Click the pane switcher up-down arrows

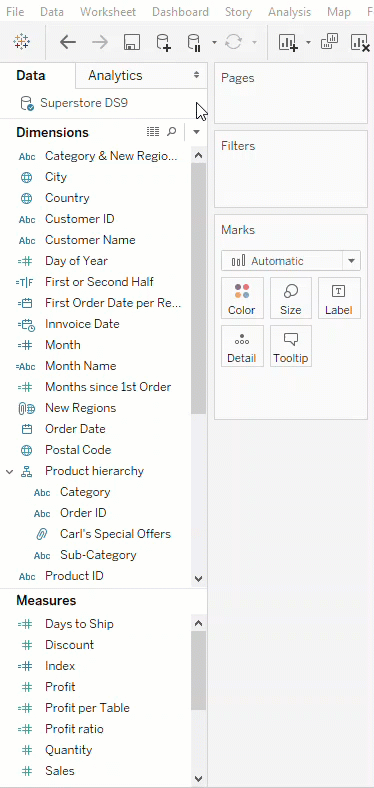tap(197, 75)
